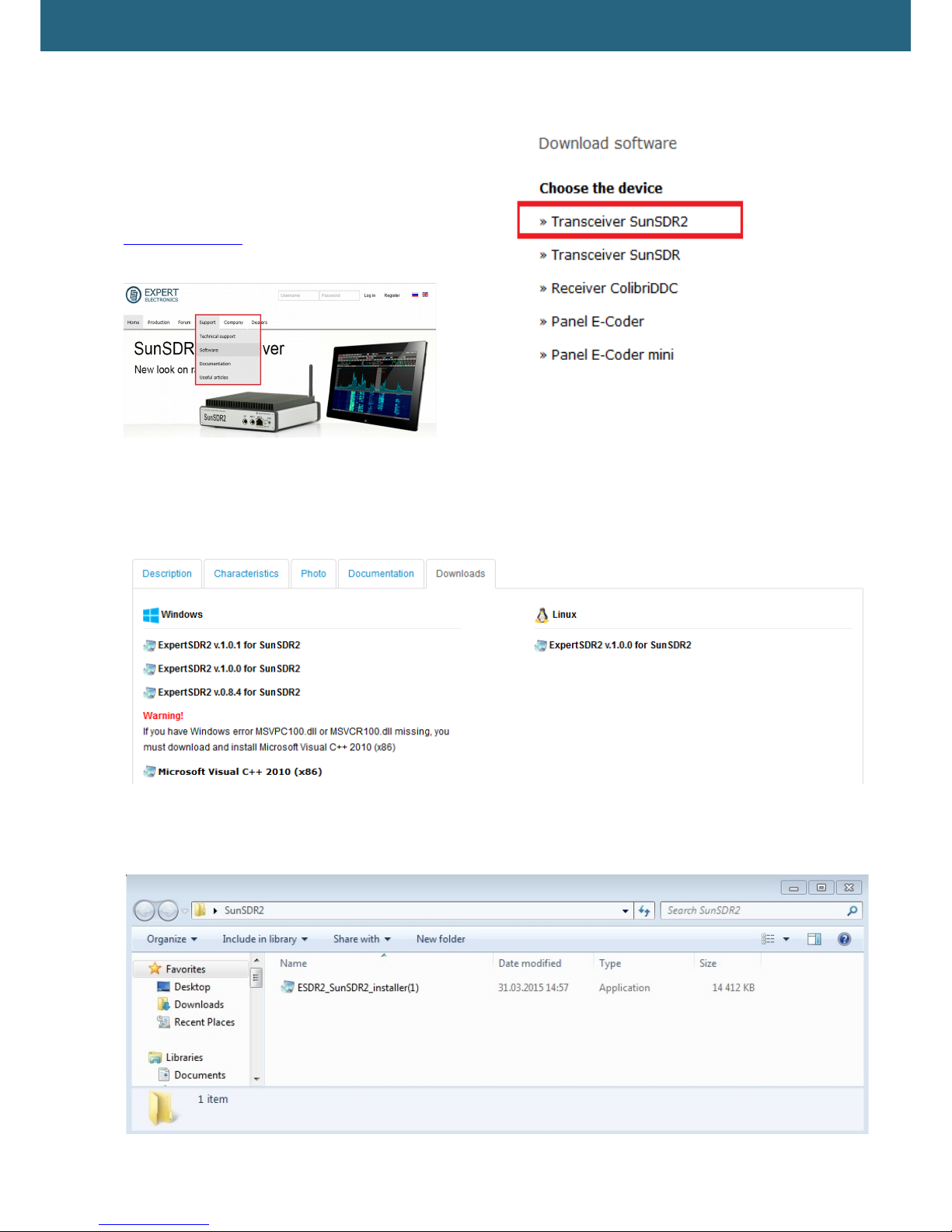Click the SunSDR2 address bar path
The height and width of the screenshot is (1232, 952).
[x=244, y=910]
